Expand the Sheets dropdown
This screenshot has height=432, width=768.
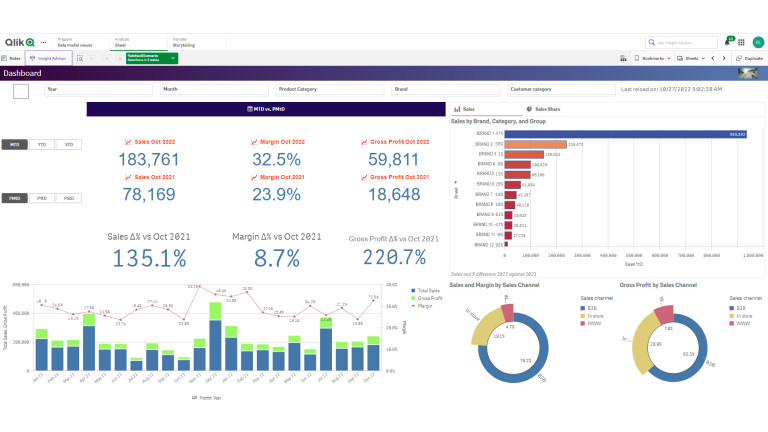coord(691,59)
